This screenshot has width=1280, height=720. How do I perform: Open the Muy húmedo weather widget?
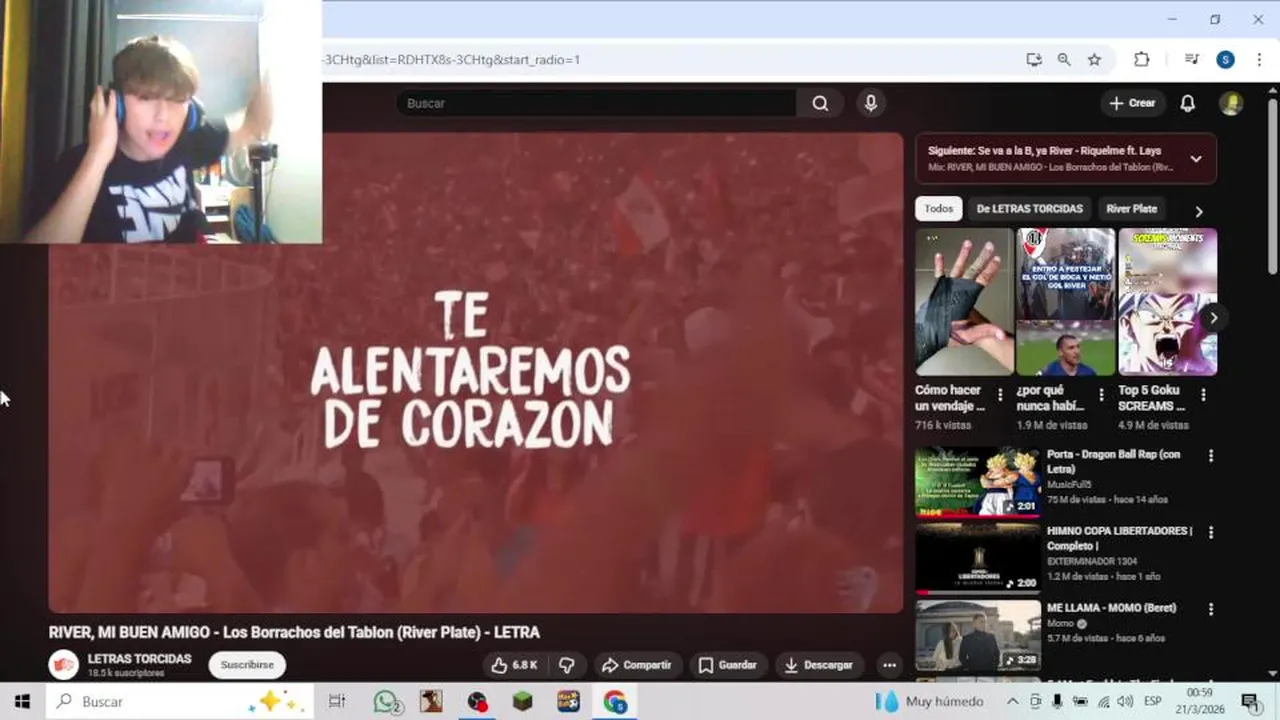point(929,701)
